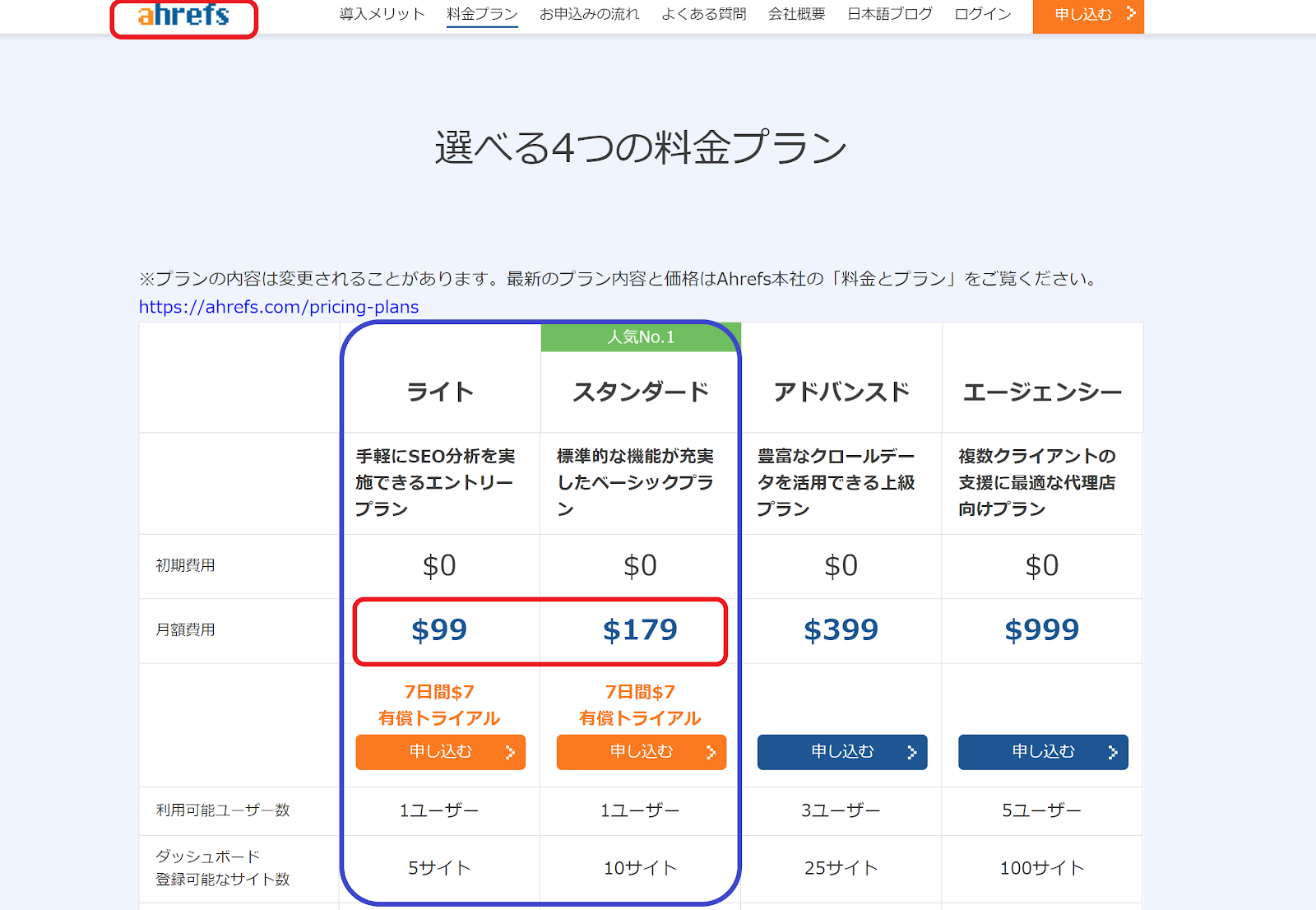Select the アドバンスド plan heading
This screenshot has height=910, width=1316.
[841, 392]
